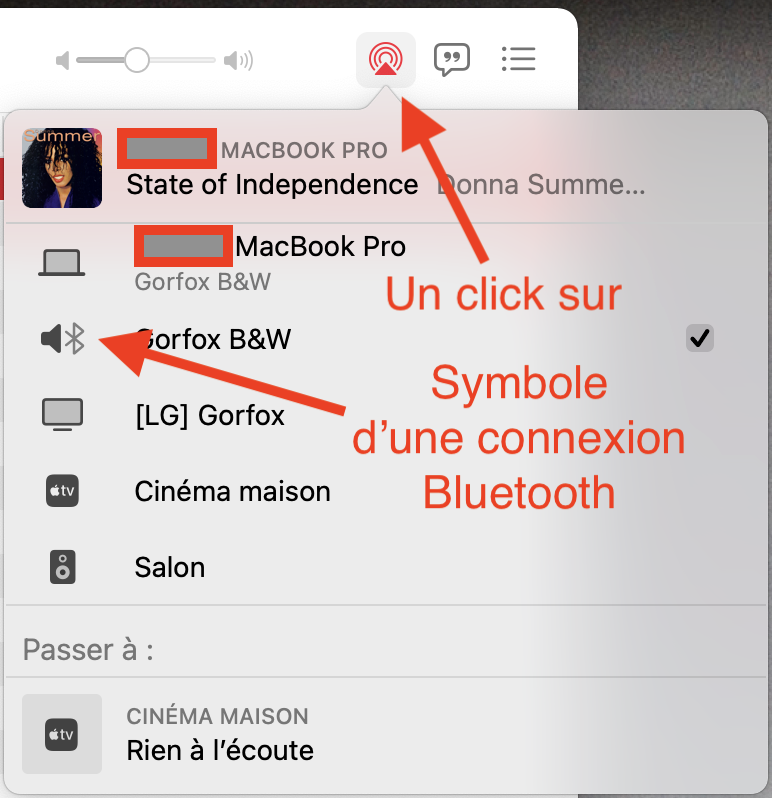This screenshot has width=772, height=798.
Task: Select Cinéma maison as audio output
Action: point(386,491)
